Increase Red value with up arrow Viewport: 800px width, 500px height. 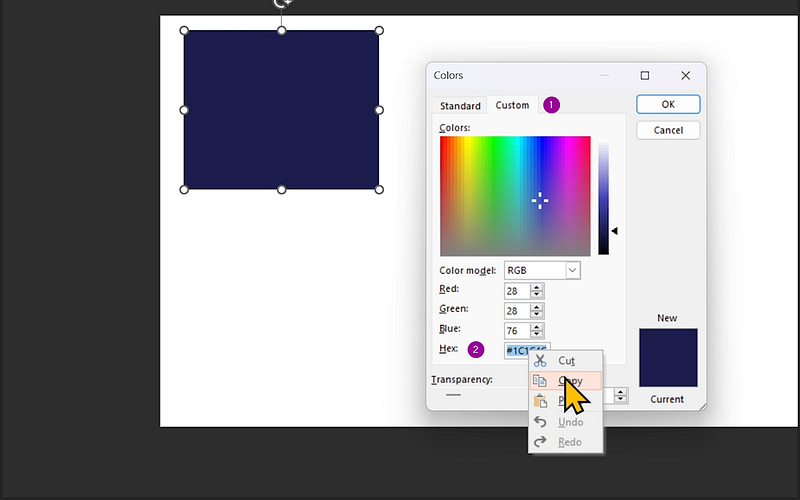tap(536, 287)
